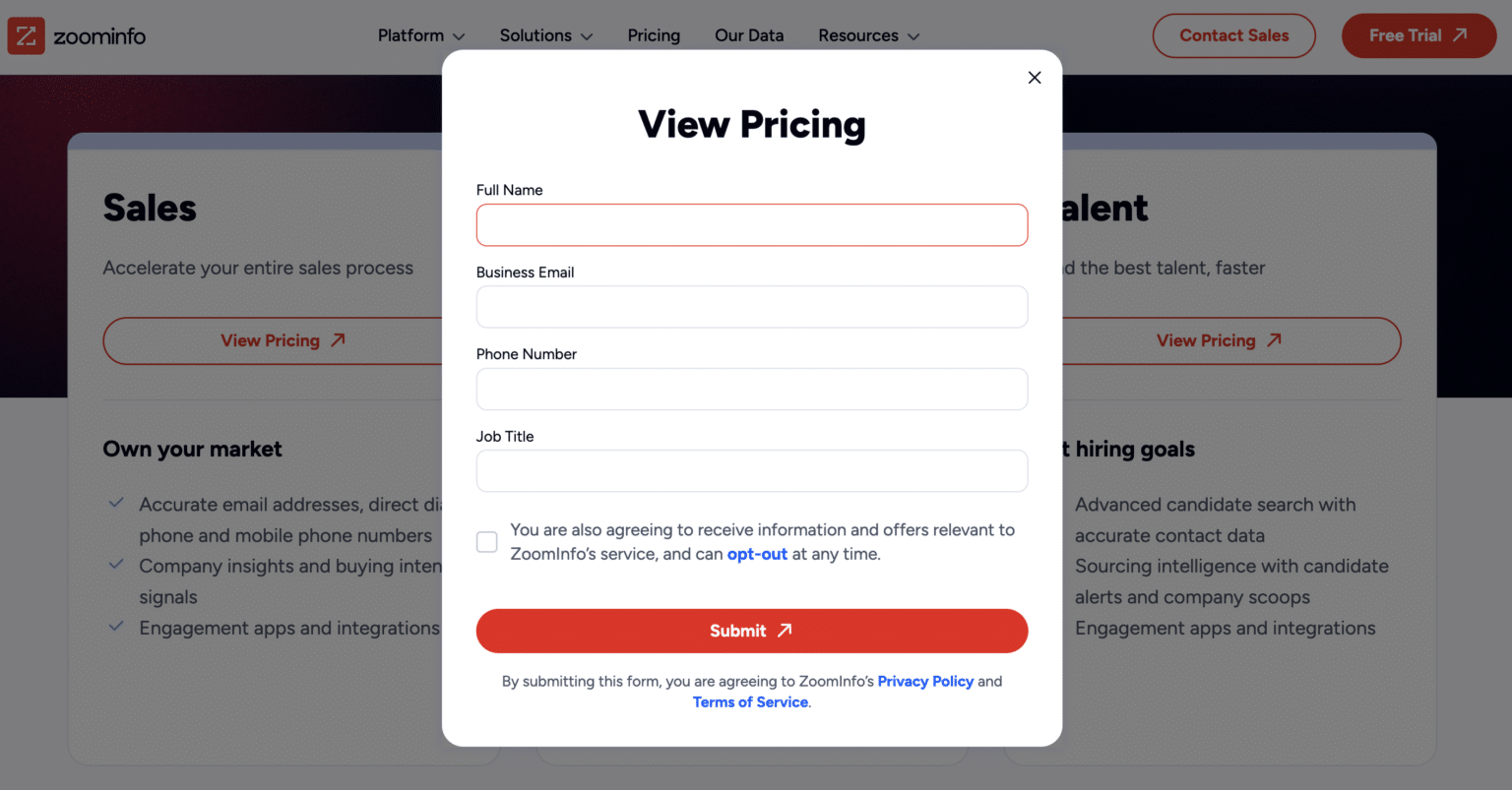Open ZoomInfo's Privacy Policy link
The width and height of the screenshot is (1512, 790).
pyautogui.click(x=924, y=681)
